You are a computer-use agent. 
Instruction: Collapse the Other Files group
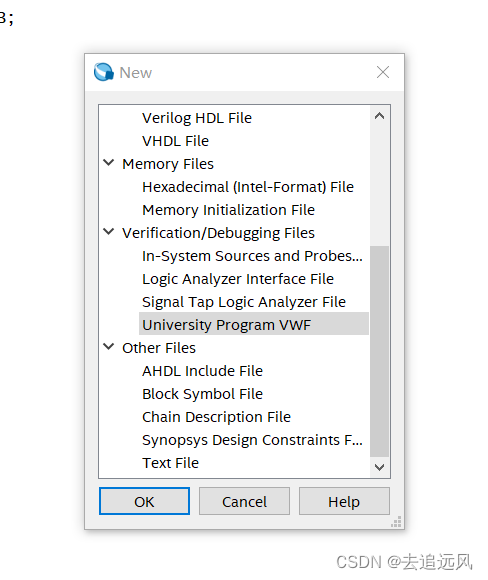click(108, 347)
